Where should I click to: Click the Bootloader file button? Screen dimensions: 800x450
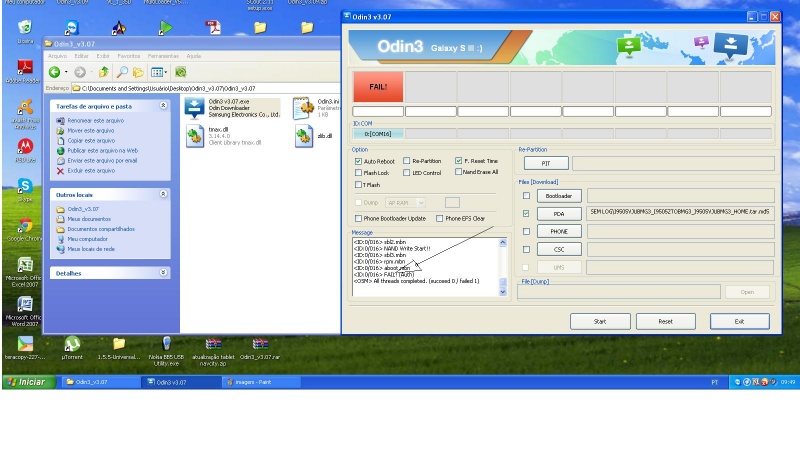[x=559, y=196]
